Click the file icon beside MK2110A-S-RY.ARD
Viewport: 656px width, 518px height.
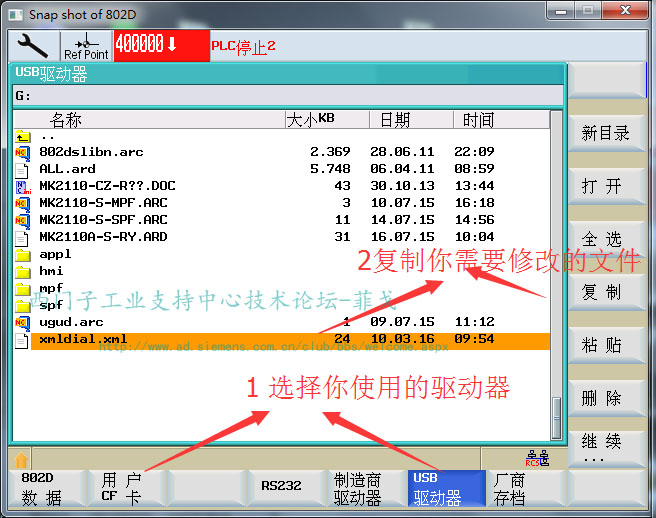(22, 238)
